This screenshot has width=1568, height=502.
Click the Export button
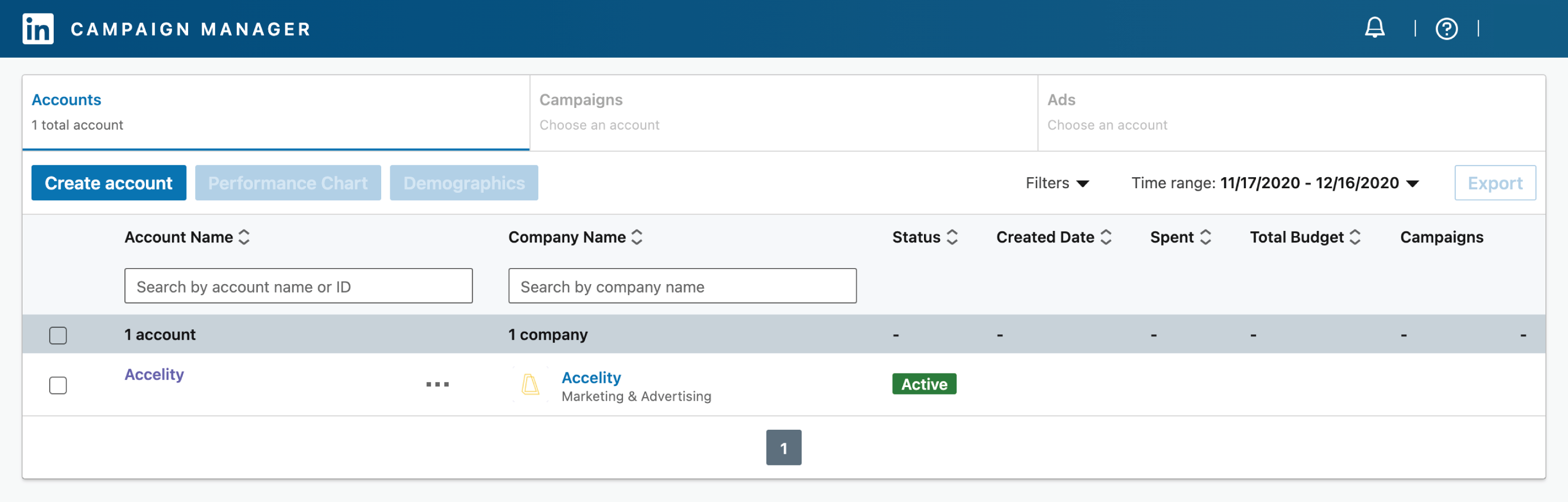(1495, 183)
